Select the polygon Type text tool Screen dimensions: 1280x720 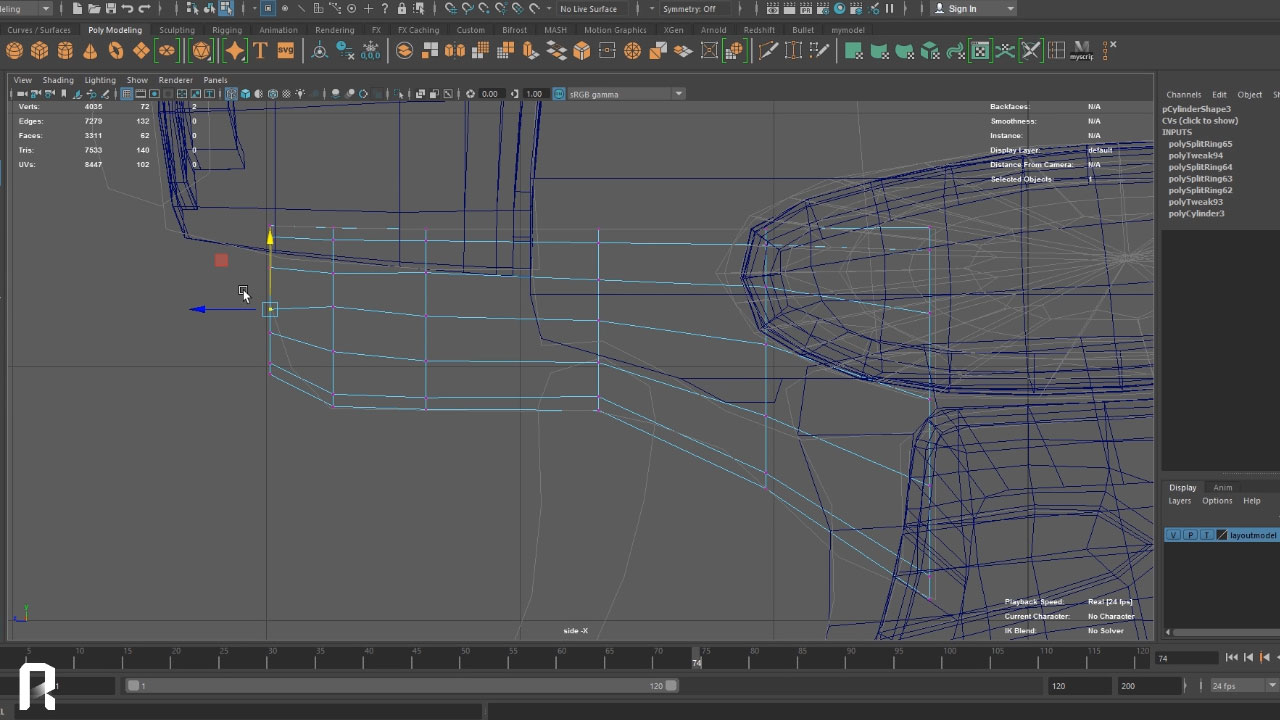(260, 50)
